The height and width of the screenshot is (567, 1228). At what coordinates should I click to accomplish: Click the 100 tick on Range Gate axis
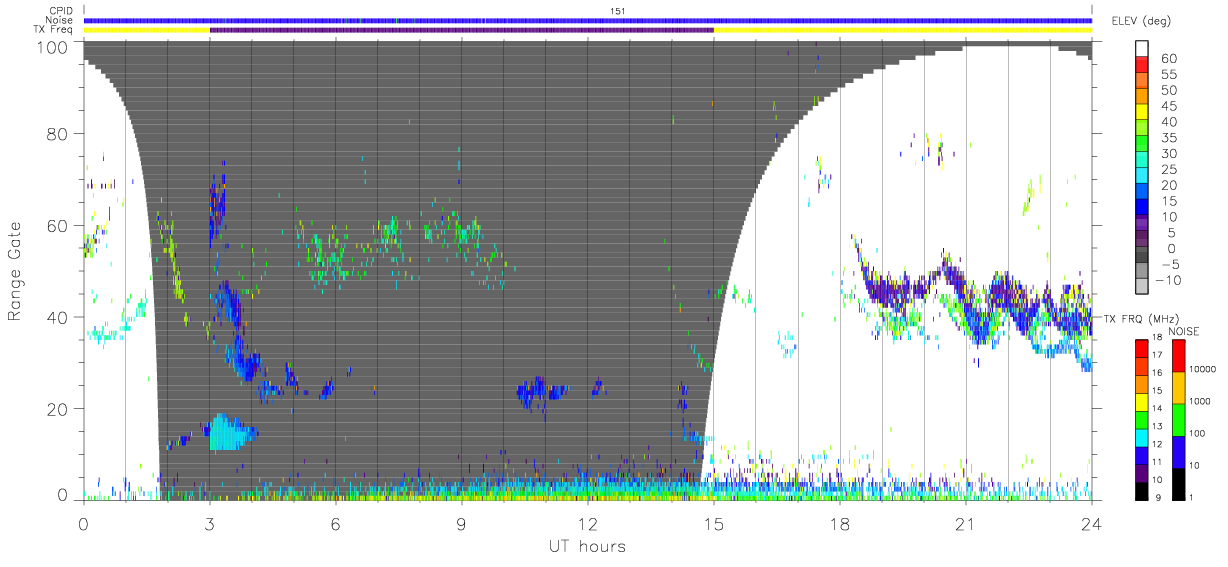[54, 47]
